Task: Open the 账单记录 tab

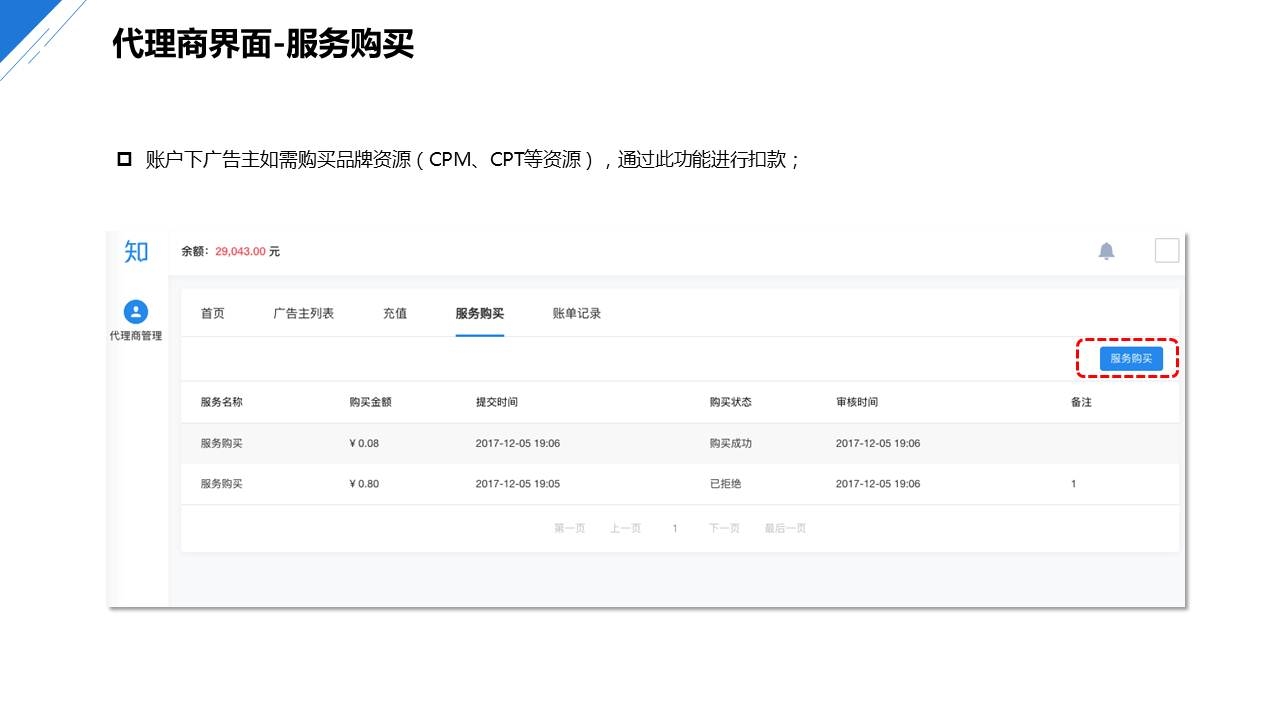Action: (577, 314)
